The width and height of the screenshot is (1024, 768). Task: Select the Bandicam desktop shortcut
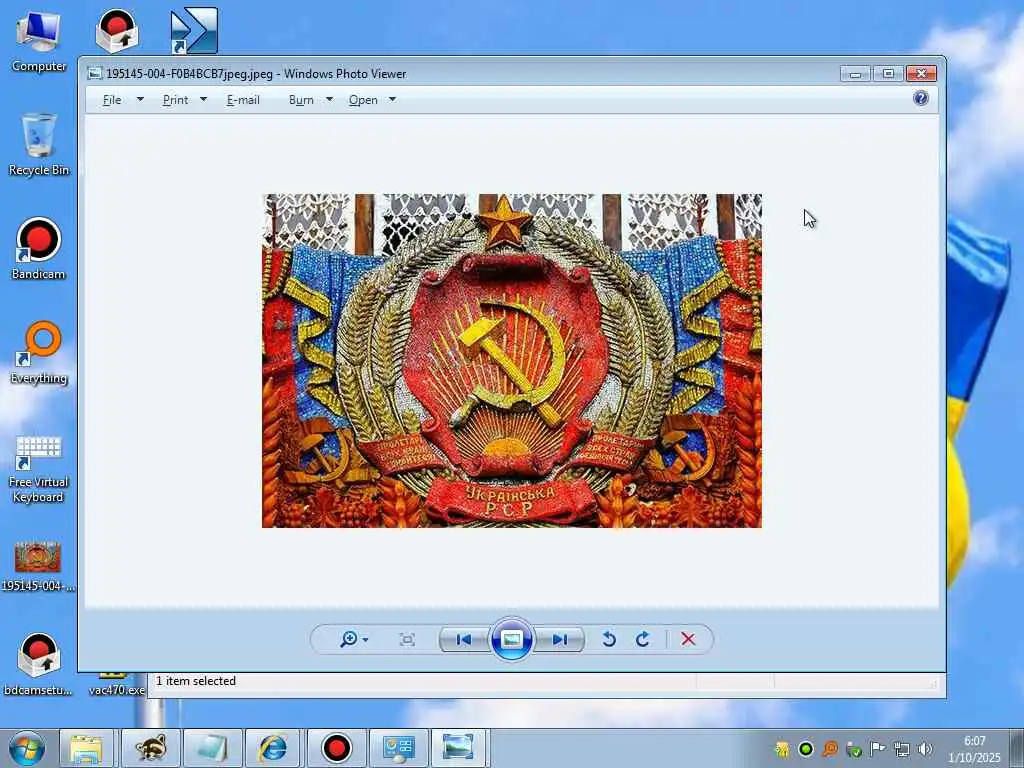(x=39, y=249)
